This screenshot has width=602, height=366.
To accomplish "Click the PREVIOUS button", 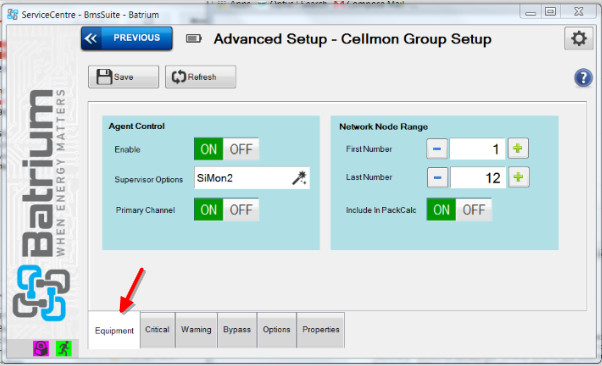I will point(127,38).
